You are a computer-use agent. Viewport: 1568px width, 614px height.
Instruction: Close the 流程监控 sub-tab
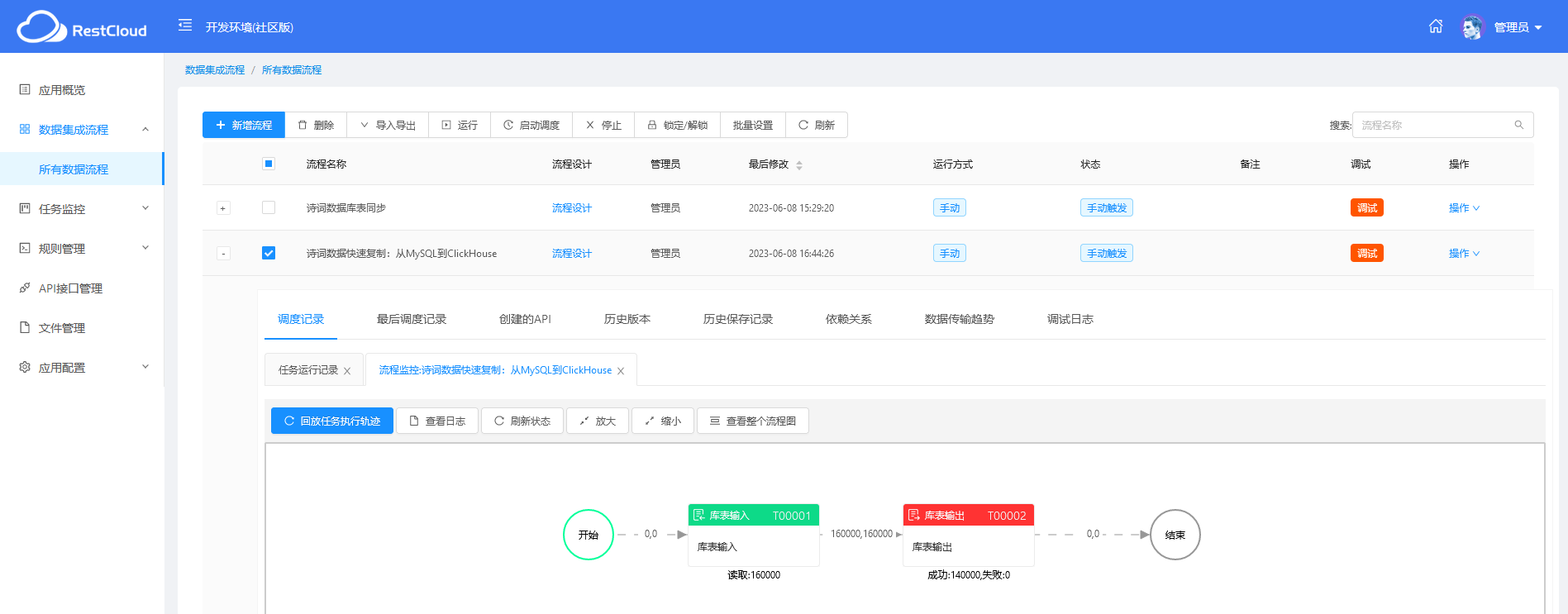pos(621,371)
